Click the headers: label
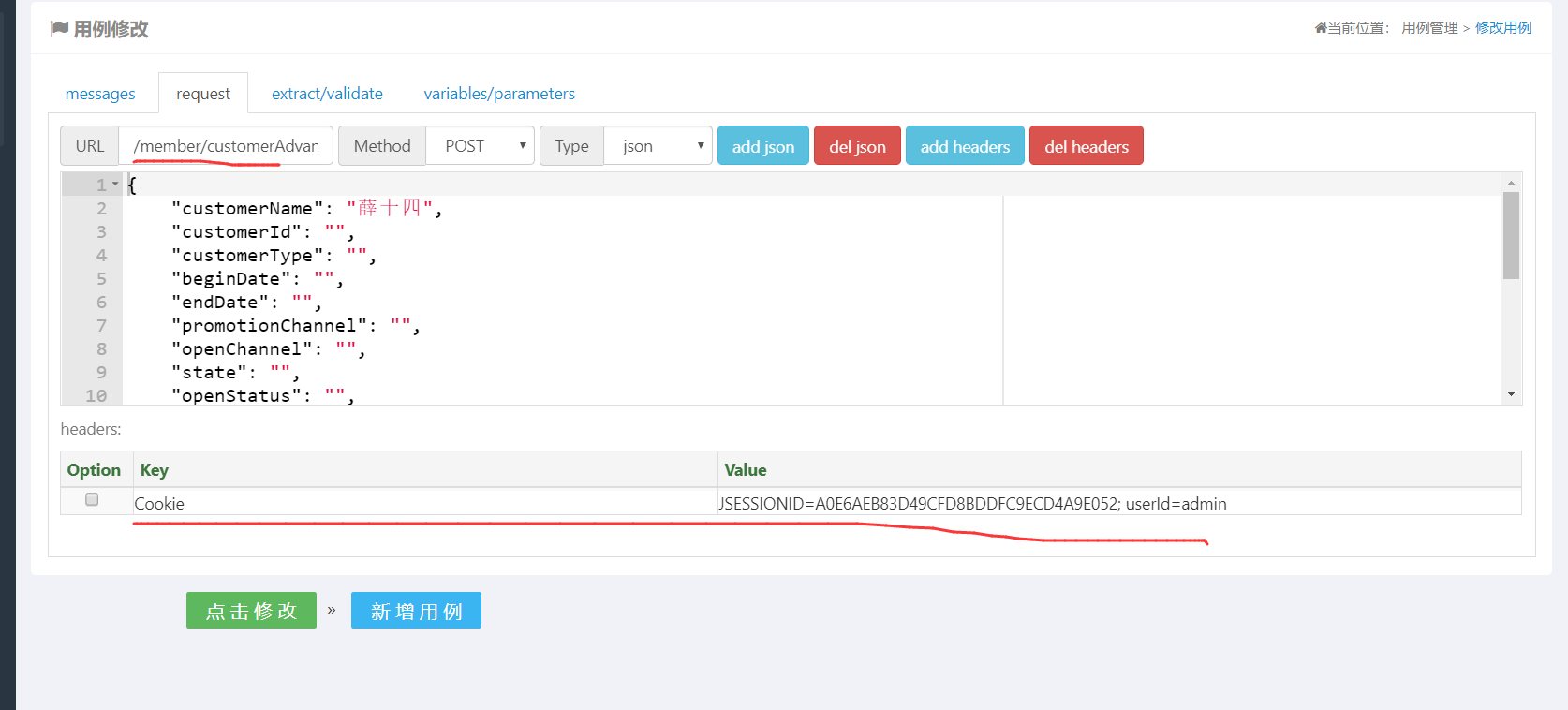This screenshot has width=1568, height=710. pyautogui.click(x=91, y=429)
